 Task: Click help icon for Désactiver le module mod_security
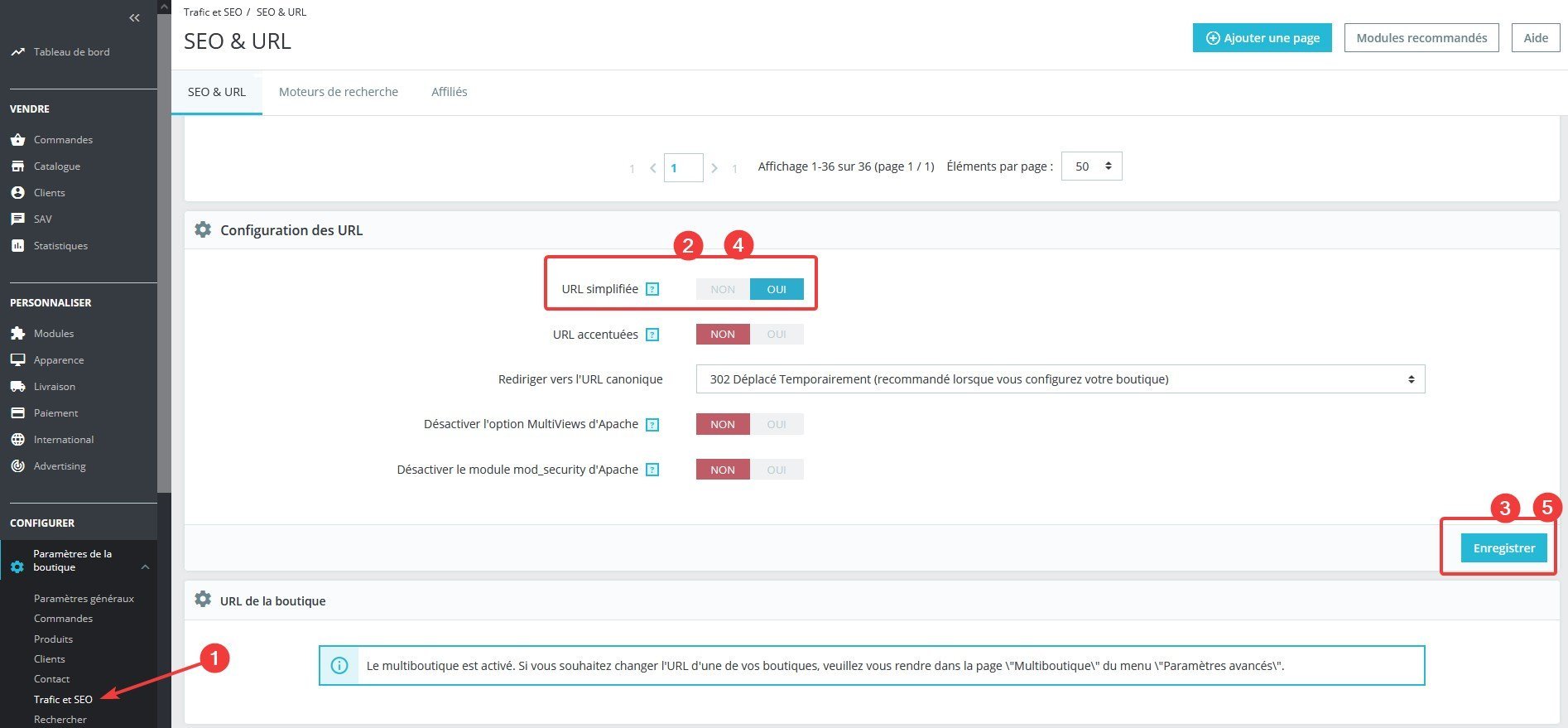652,470
